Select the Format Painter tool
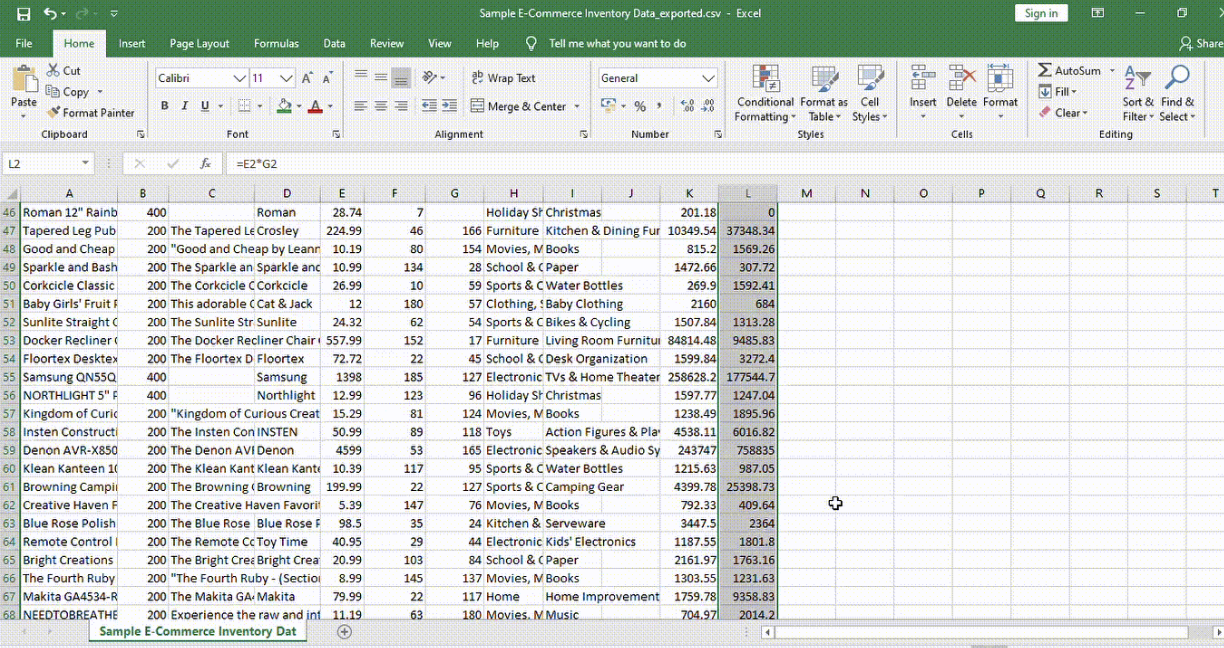This screenshot has height=648, width=1224. 92,112
